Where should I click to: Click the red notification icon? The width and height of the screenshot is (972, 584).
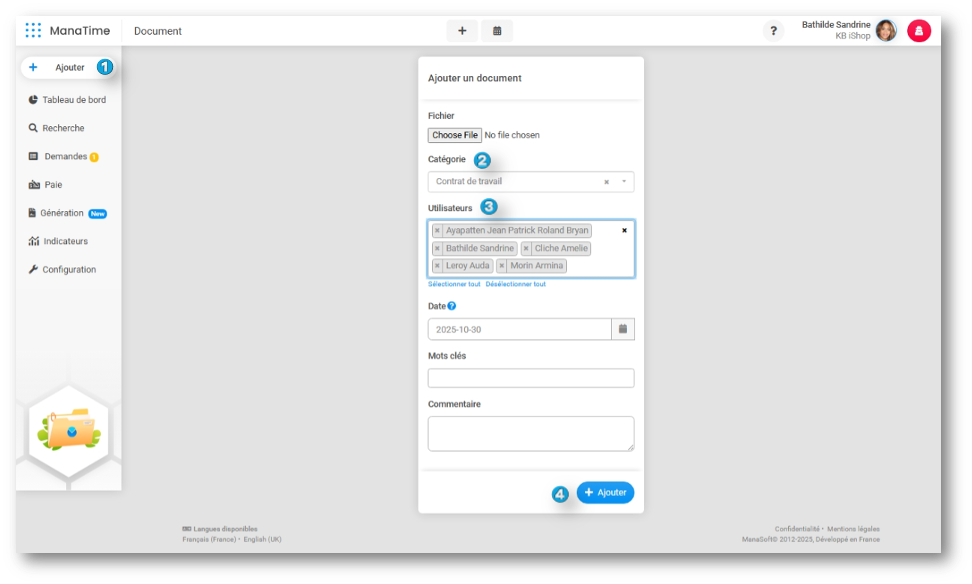[918, 31]
